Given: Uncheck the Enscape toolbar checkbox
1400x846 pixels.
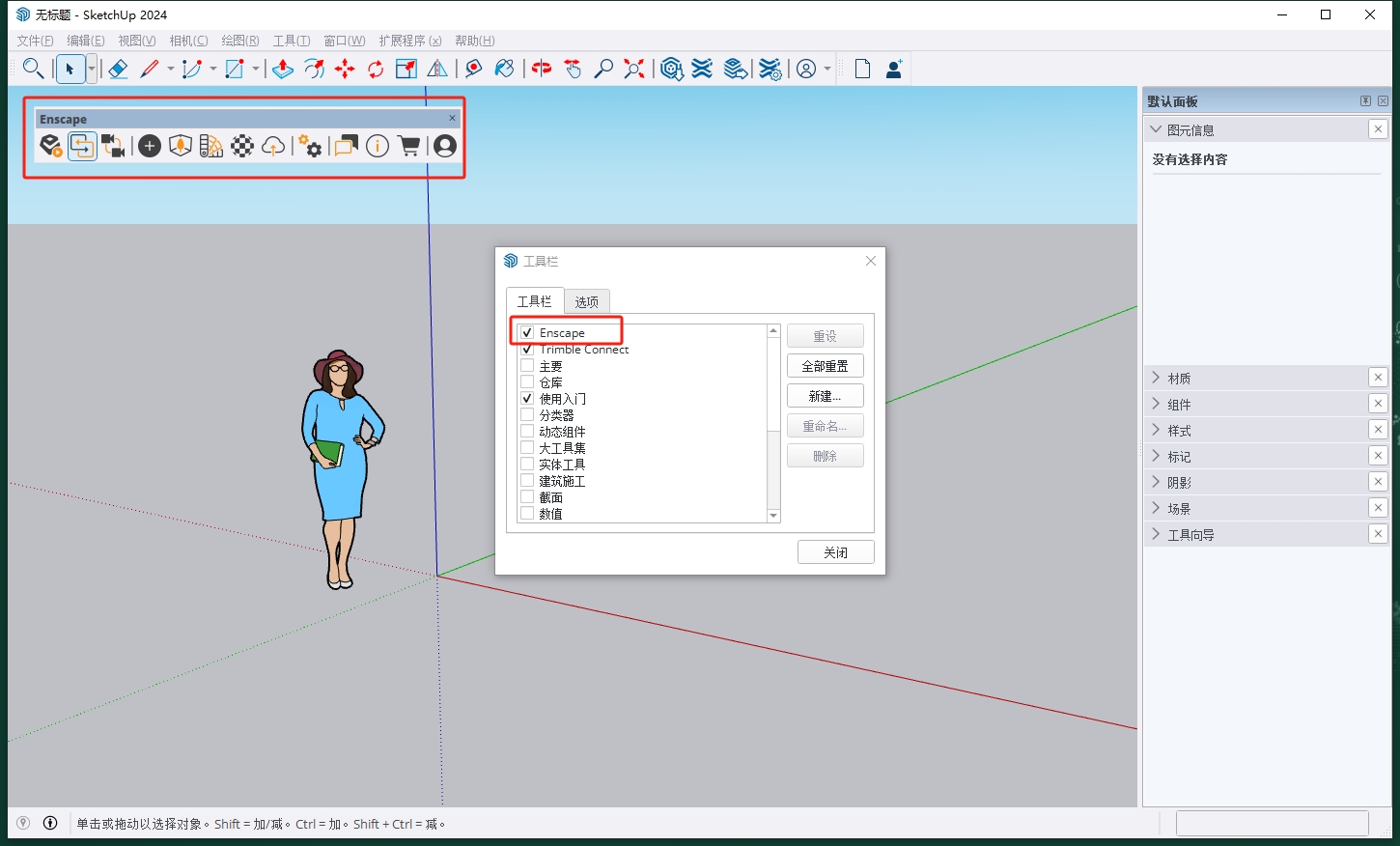Looking at the screenshot, I should [527, 332].
